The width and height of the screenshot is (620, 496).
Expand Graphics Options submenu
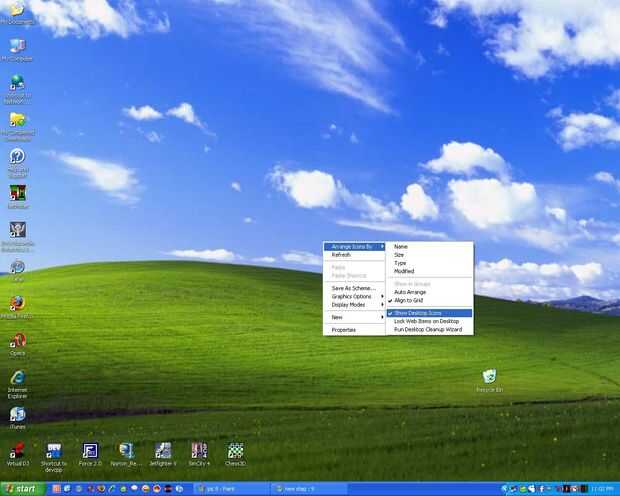[354, 296]
